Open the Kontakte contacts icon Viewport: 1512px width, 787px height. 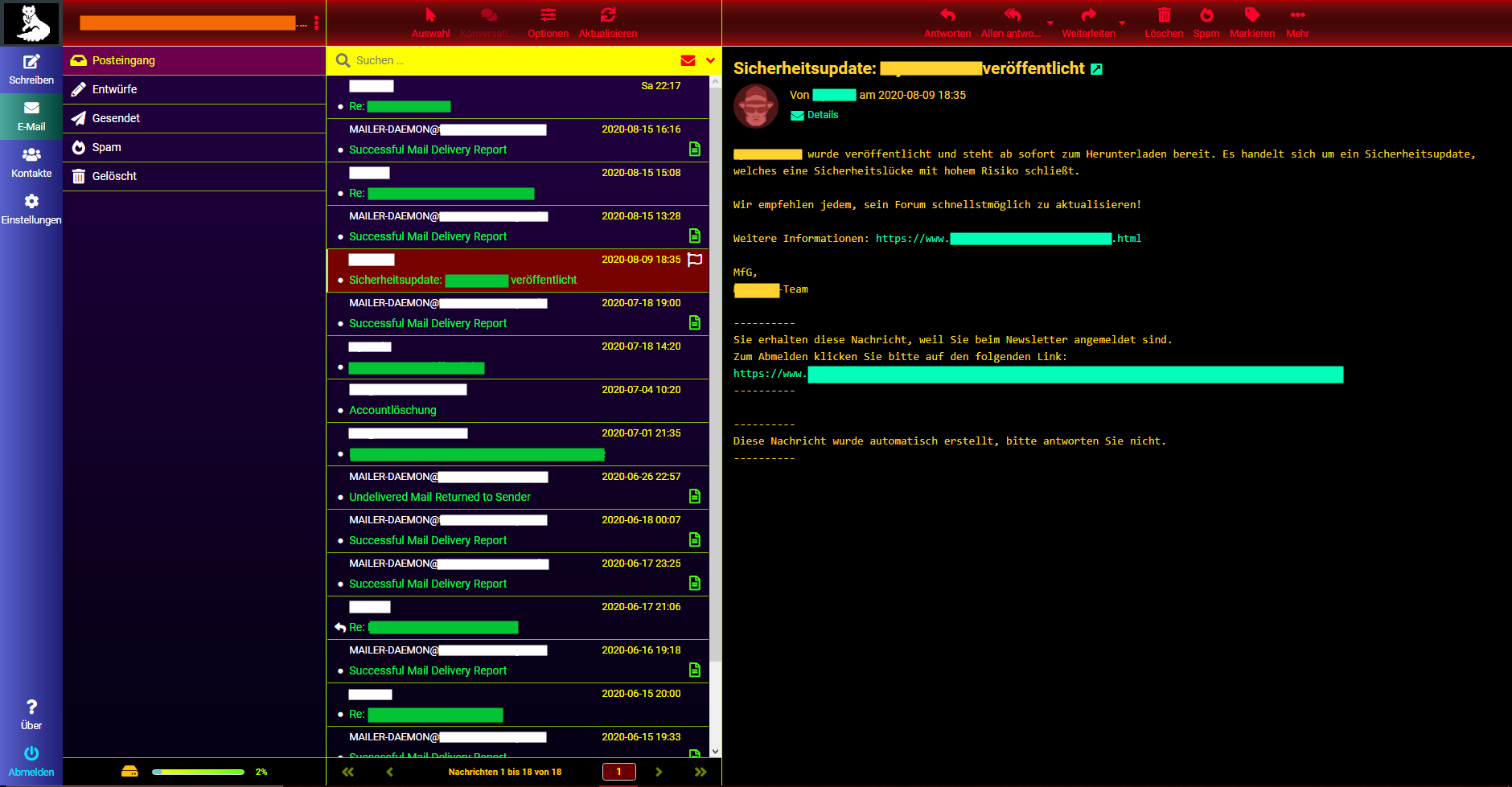31,155
